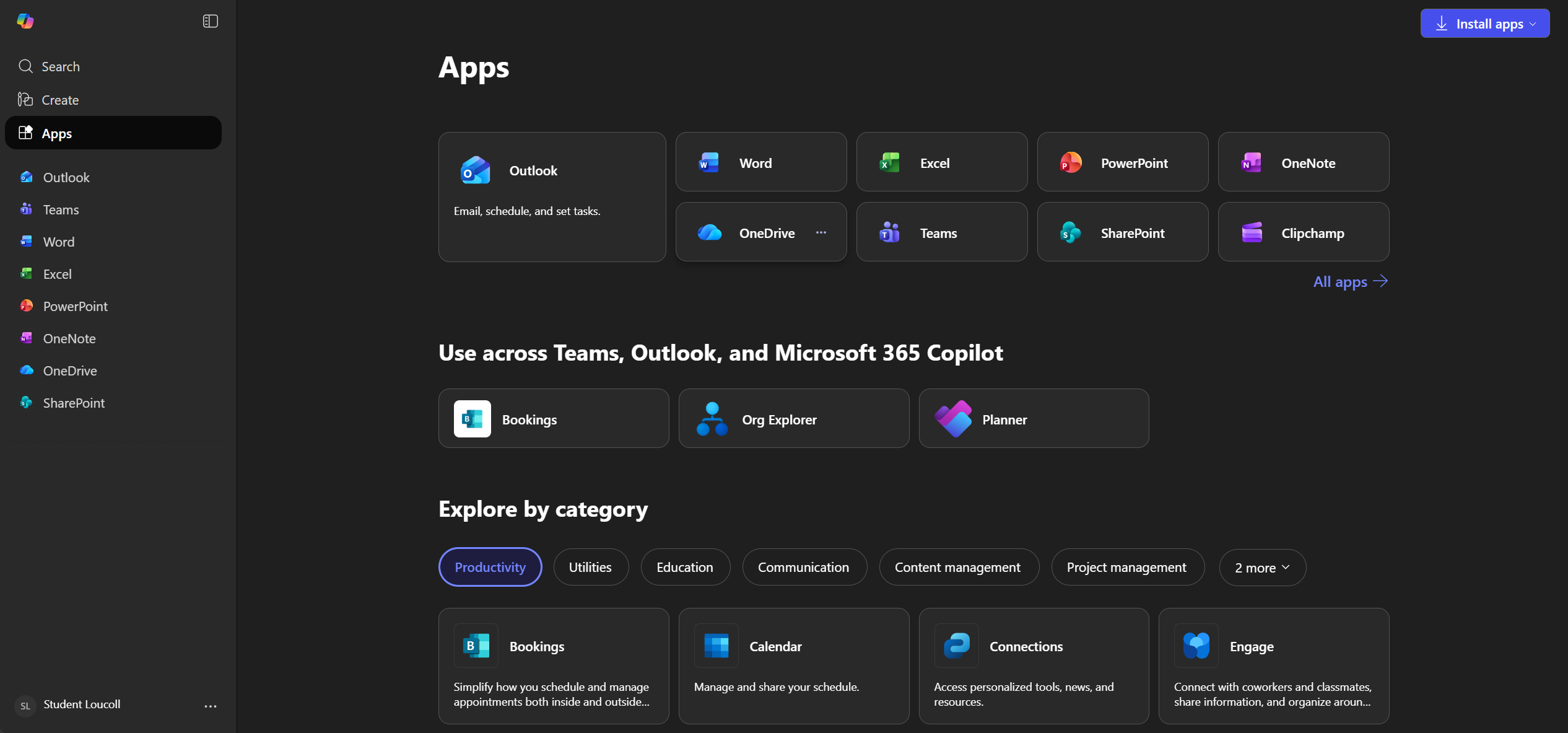Open the Install apps dropdown
This screenshot has width=1568, height=733.
(1485, 24)
